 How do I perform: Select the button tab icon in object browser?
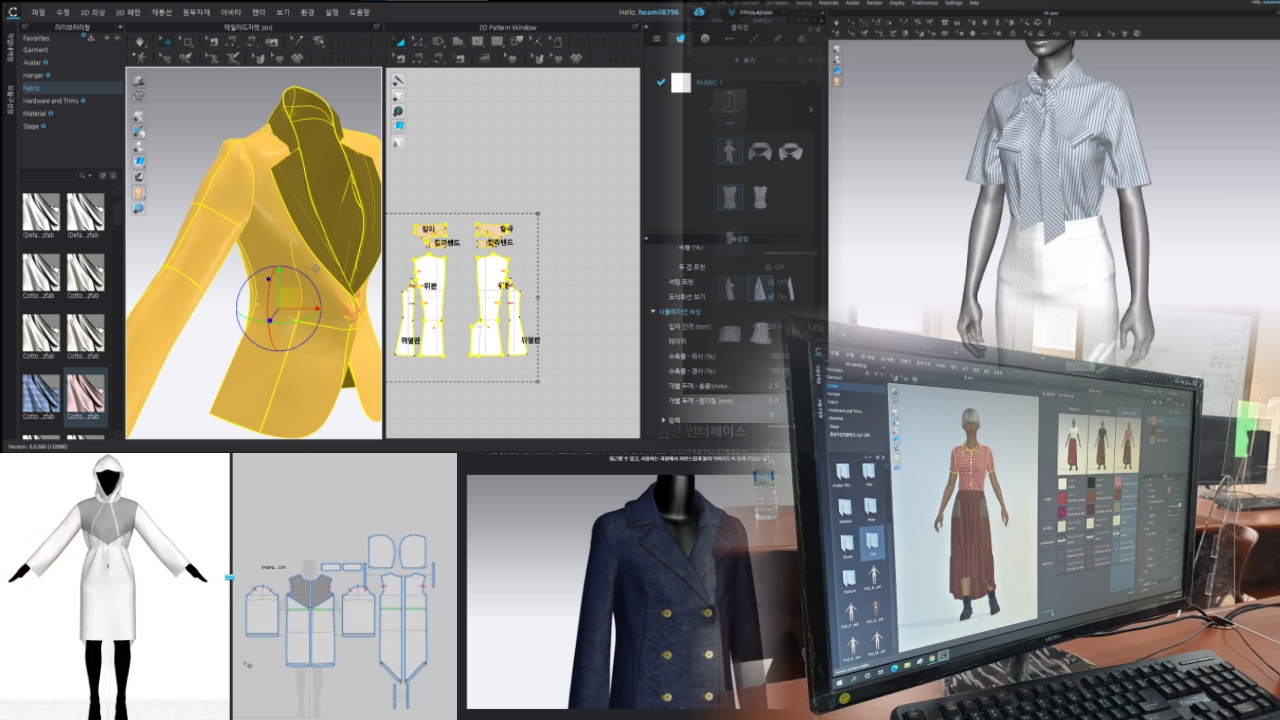click(705, 38)
